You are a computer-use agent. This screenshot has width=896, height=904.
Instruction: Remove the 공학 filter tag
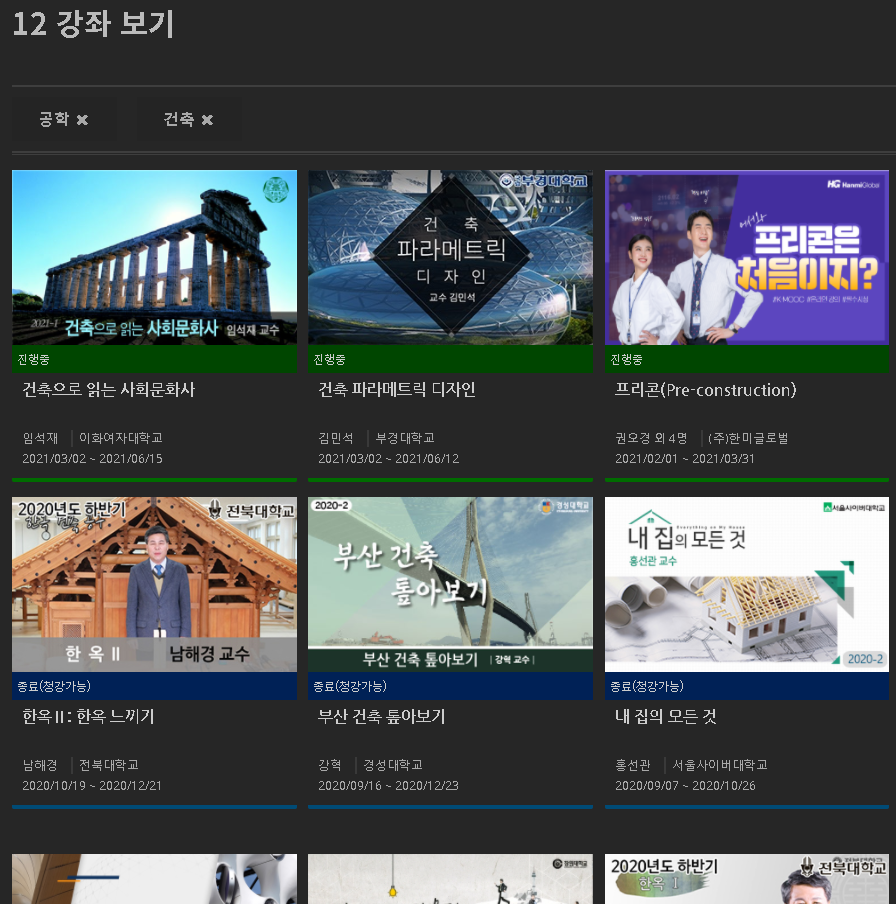[x=82, y=120]
